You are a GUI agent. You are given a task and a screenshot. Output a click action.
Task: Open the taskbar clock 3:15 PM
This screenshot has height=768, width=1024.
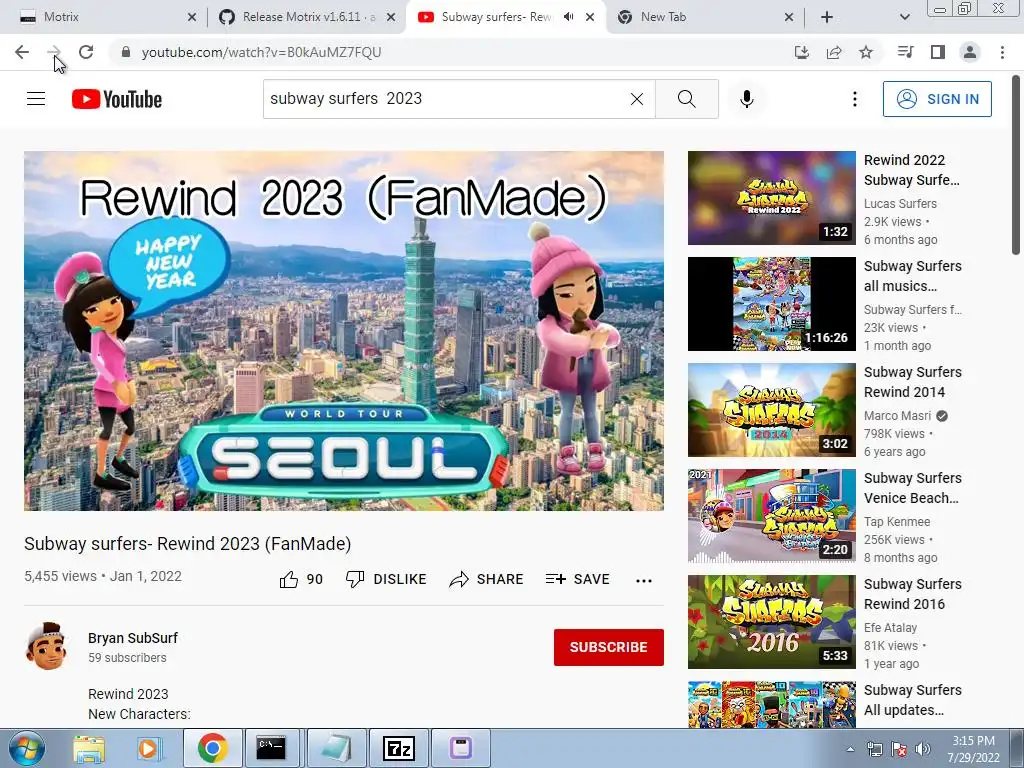(973, 749)
